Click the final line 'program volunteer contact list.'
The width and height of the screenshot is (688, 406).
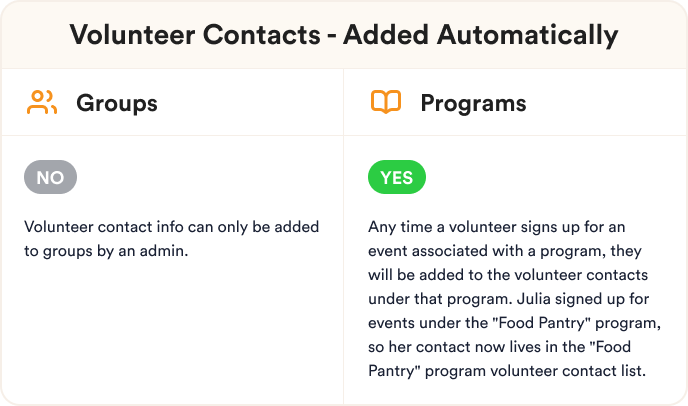tap(507, 371)
